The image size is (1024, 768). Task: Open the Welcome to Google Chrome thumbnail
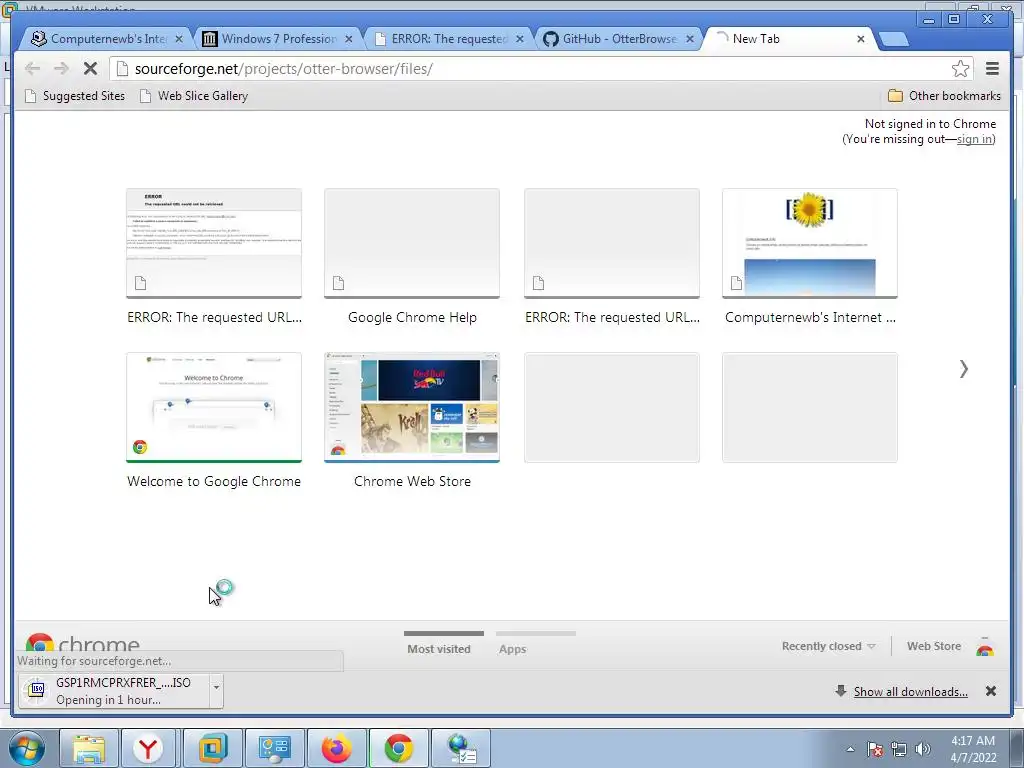point(214,408)
